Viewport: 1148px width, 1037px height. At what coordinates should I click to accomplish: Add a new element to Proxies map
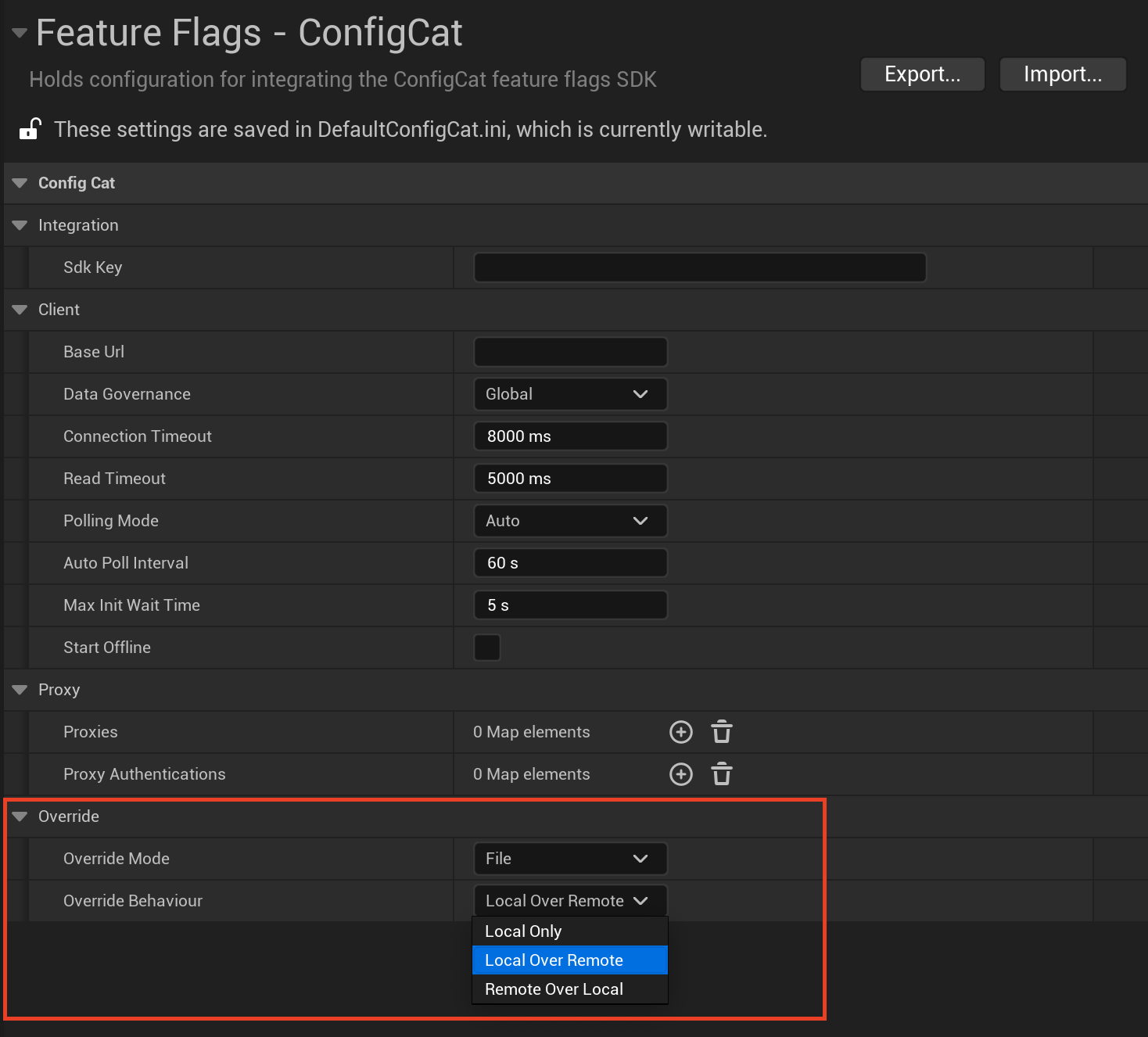(680, 731)
